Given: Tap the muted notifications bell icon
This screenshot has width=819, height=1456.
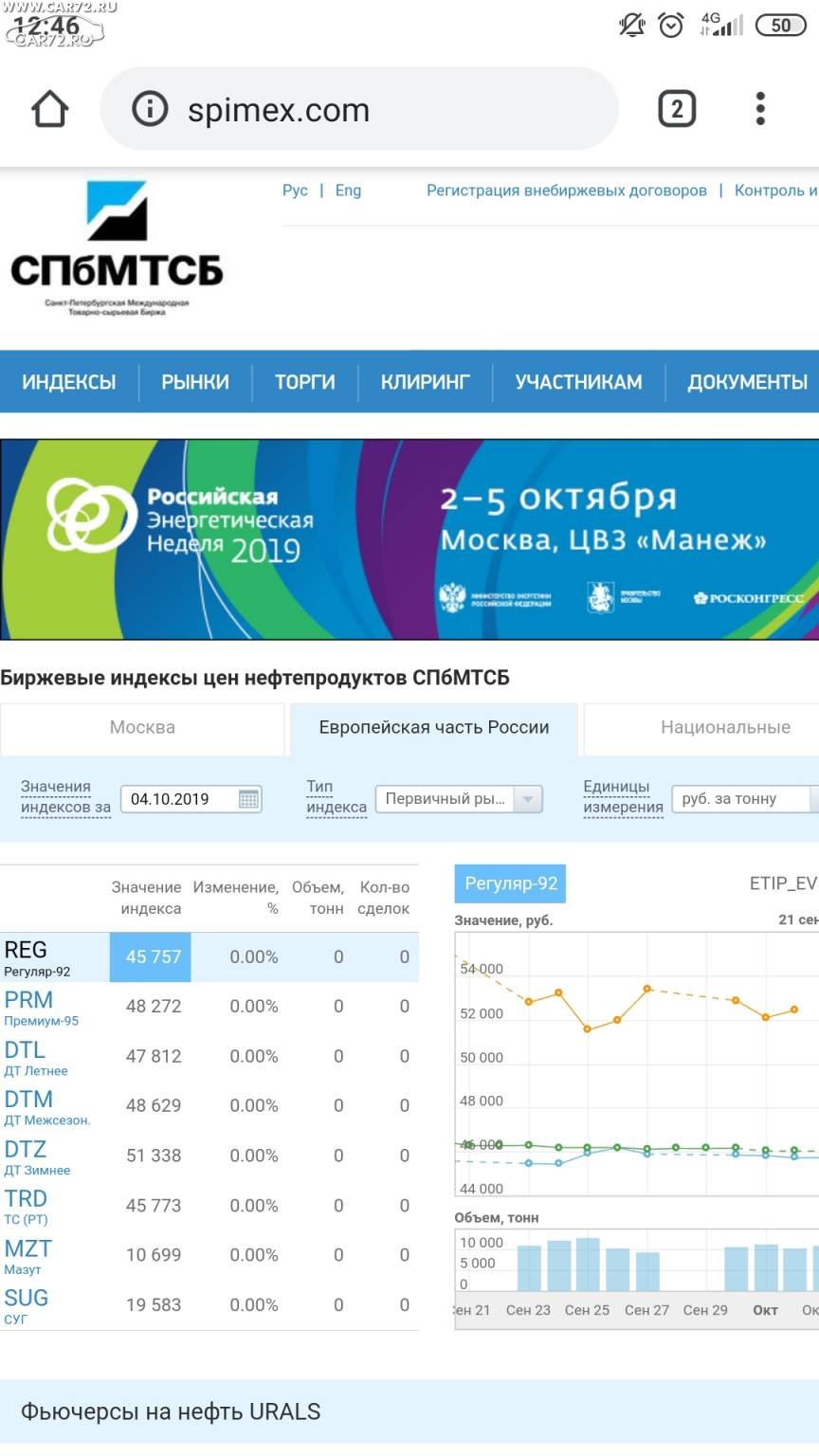Looking at the screenshot, I should [x=632, y=25].
